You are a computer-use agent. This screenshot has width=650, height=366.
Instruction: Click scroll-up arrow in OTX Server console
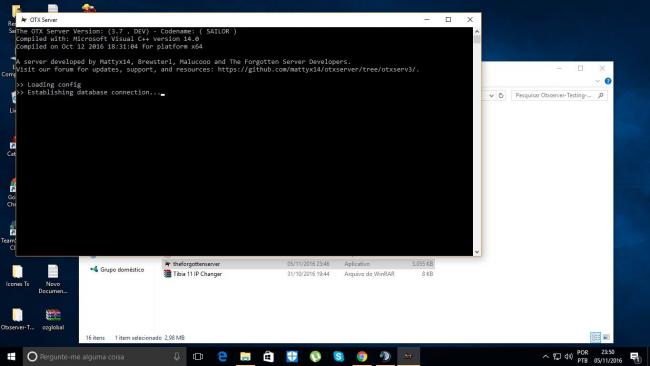click(x=477, y=32)
